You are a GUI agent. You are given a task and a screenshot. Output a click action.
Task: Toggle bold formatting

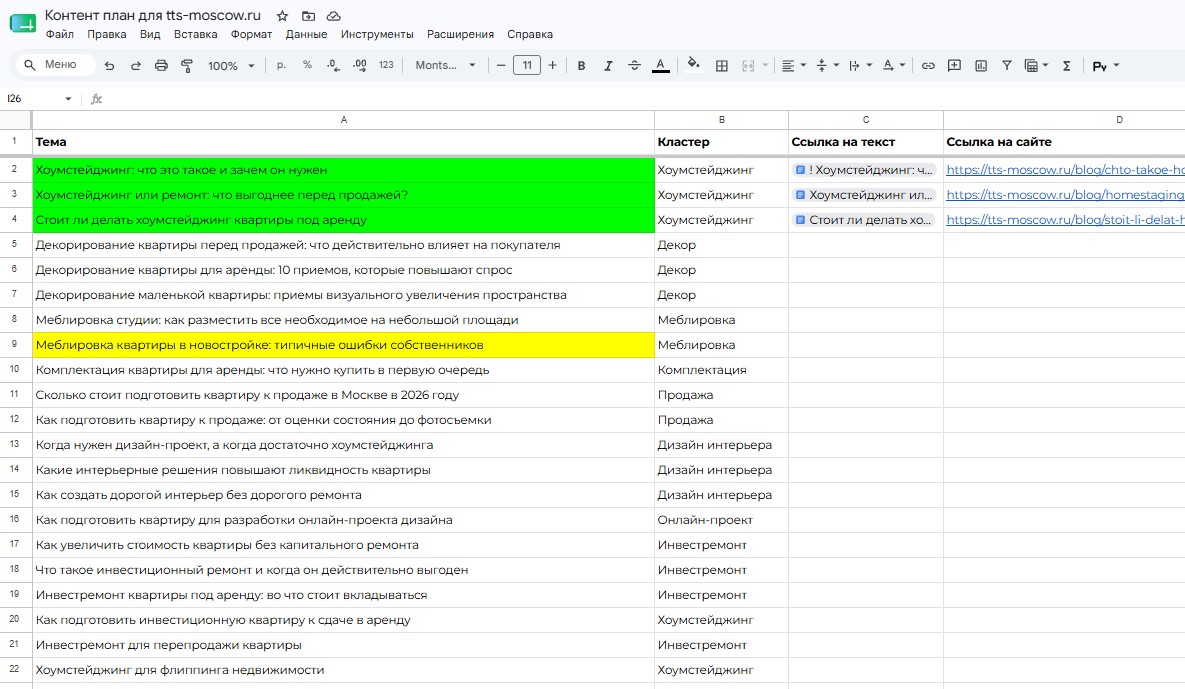tap(581, 66)
